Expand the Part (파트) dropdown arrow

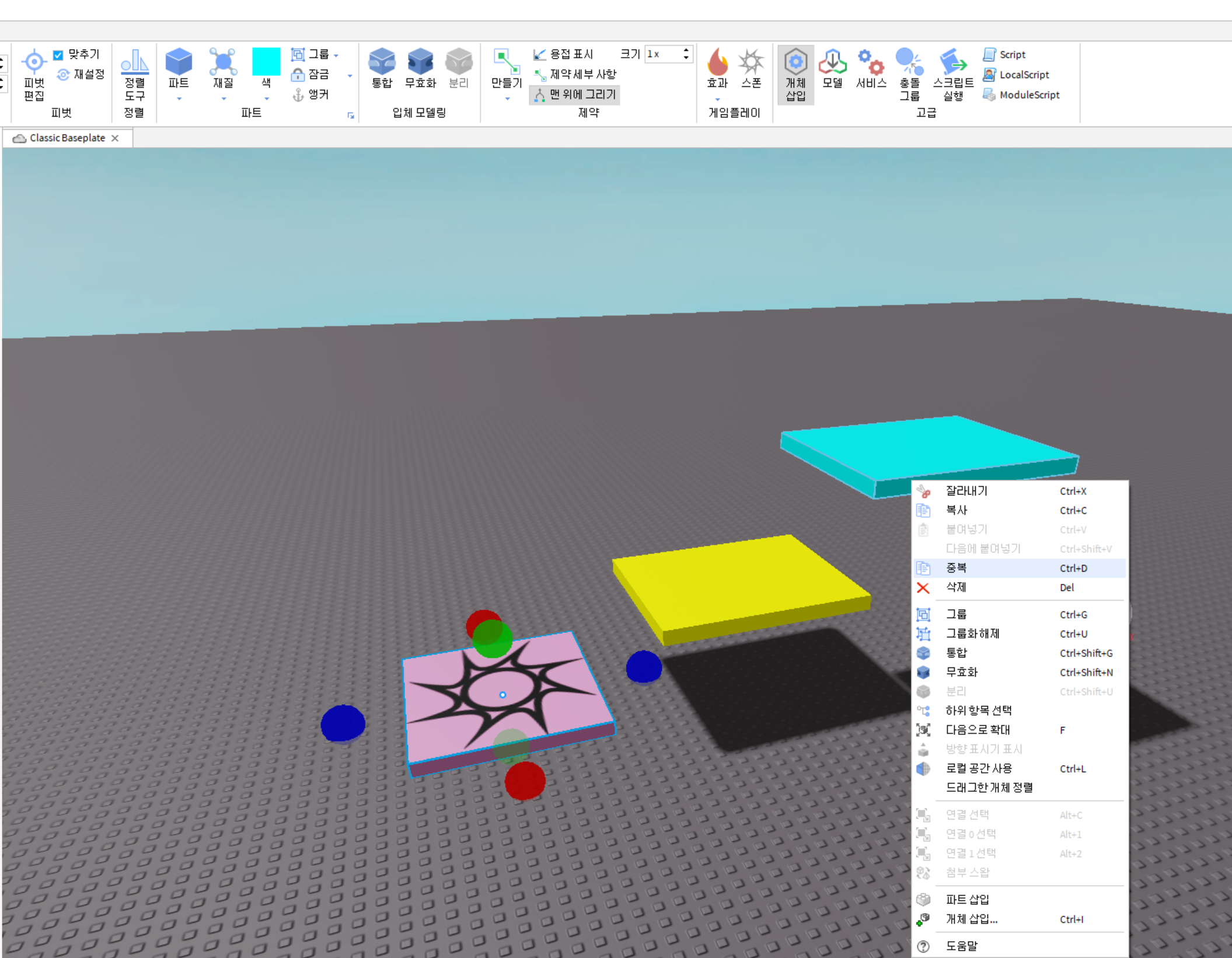(x=179, y=99)
